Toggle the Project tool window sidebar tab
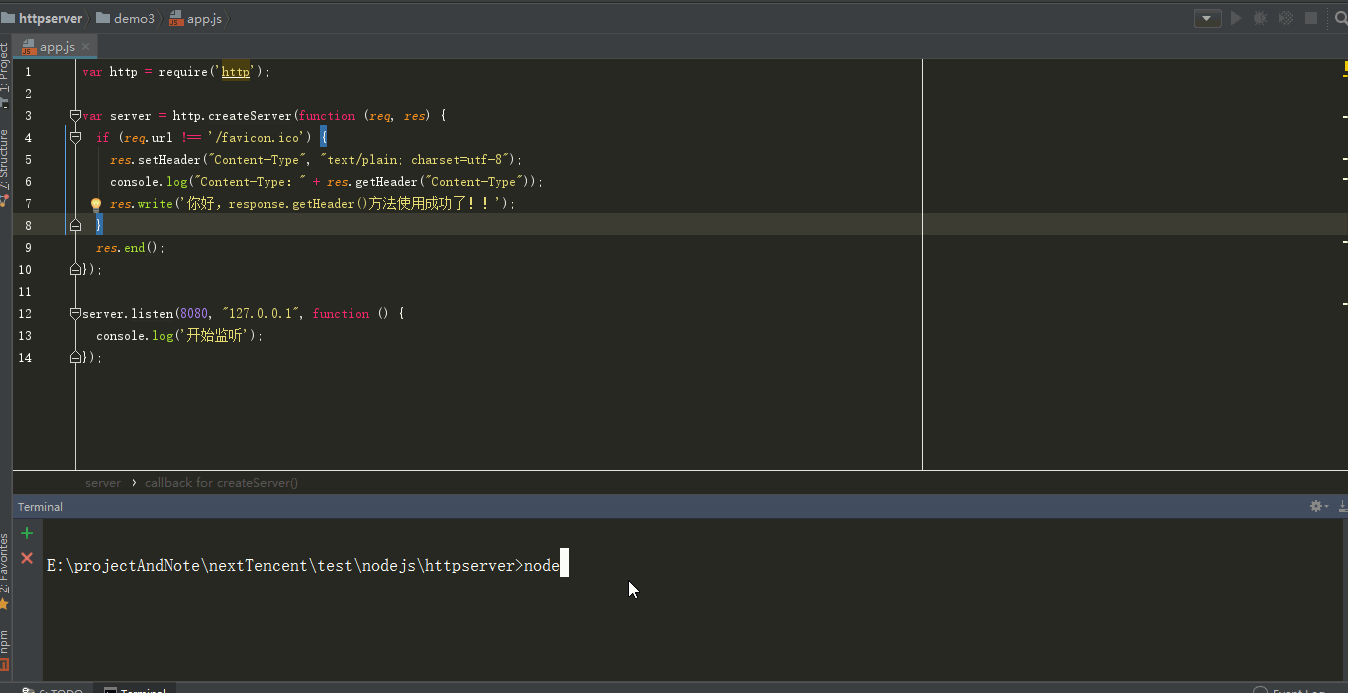The height and width of the screenshot is (693, 1348). 5,68
